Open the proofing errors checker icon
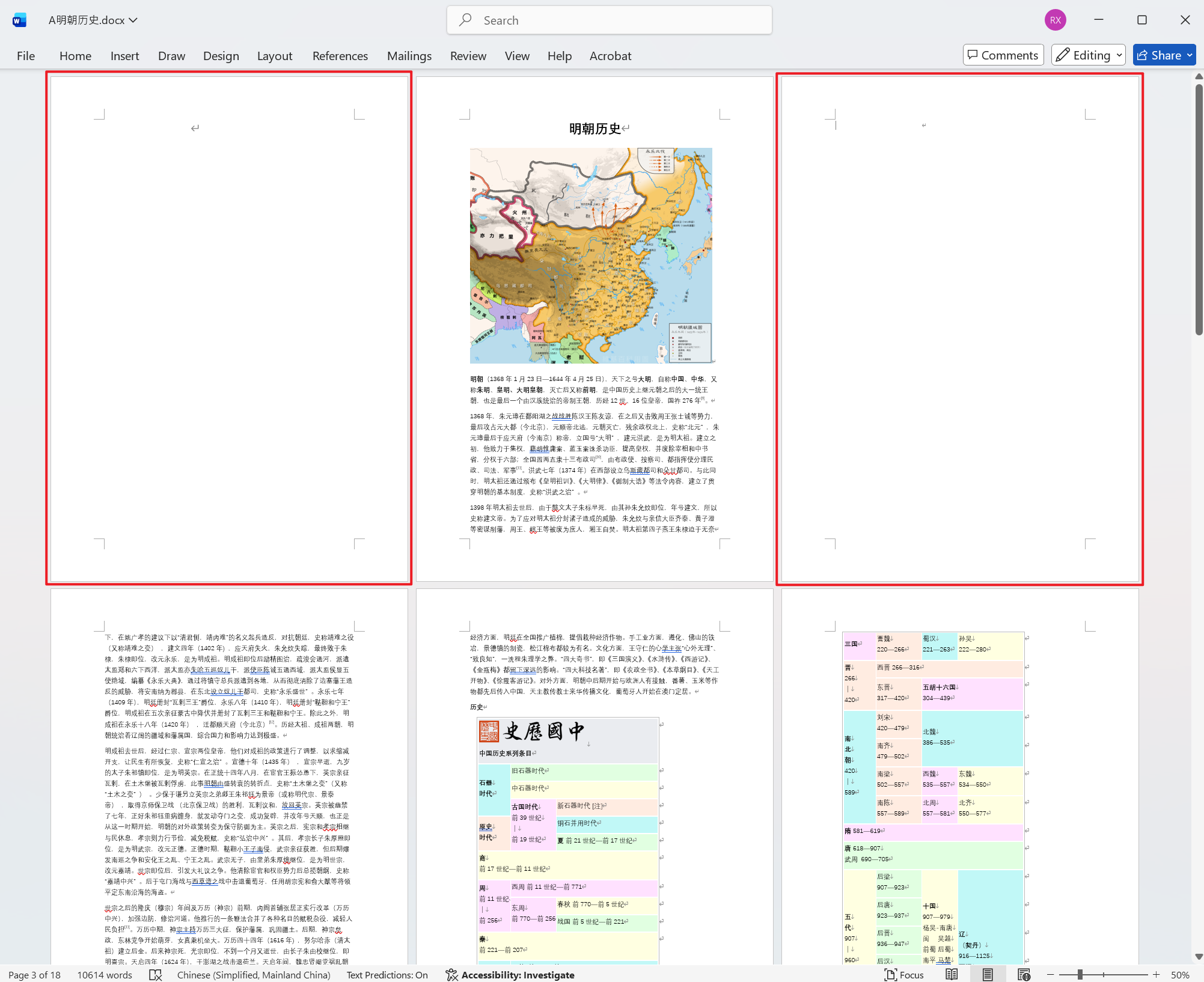Image resolution: width=1204 pixels, height=982 pixels. click(156, 975)
